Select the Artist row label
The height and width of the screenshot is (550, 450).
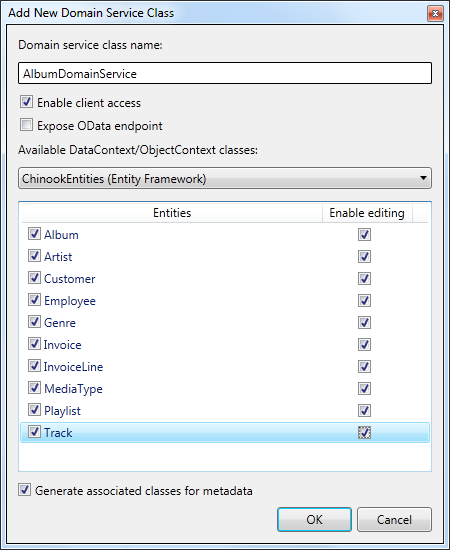pos(58,257)
